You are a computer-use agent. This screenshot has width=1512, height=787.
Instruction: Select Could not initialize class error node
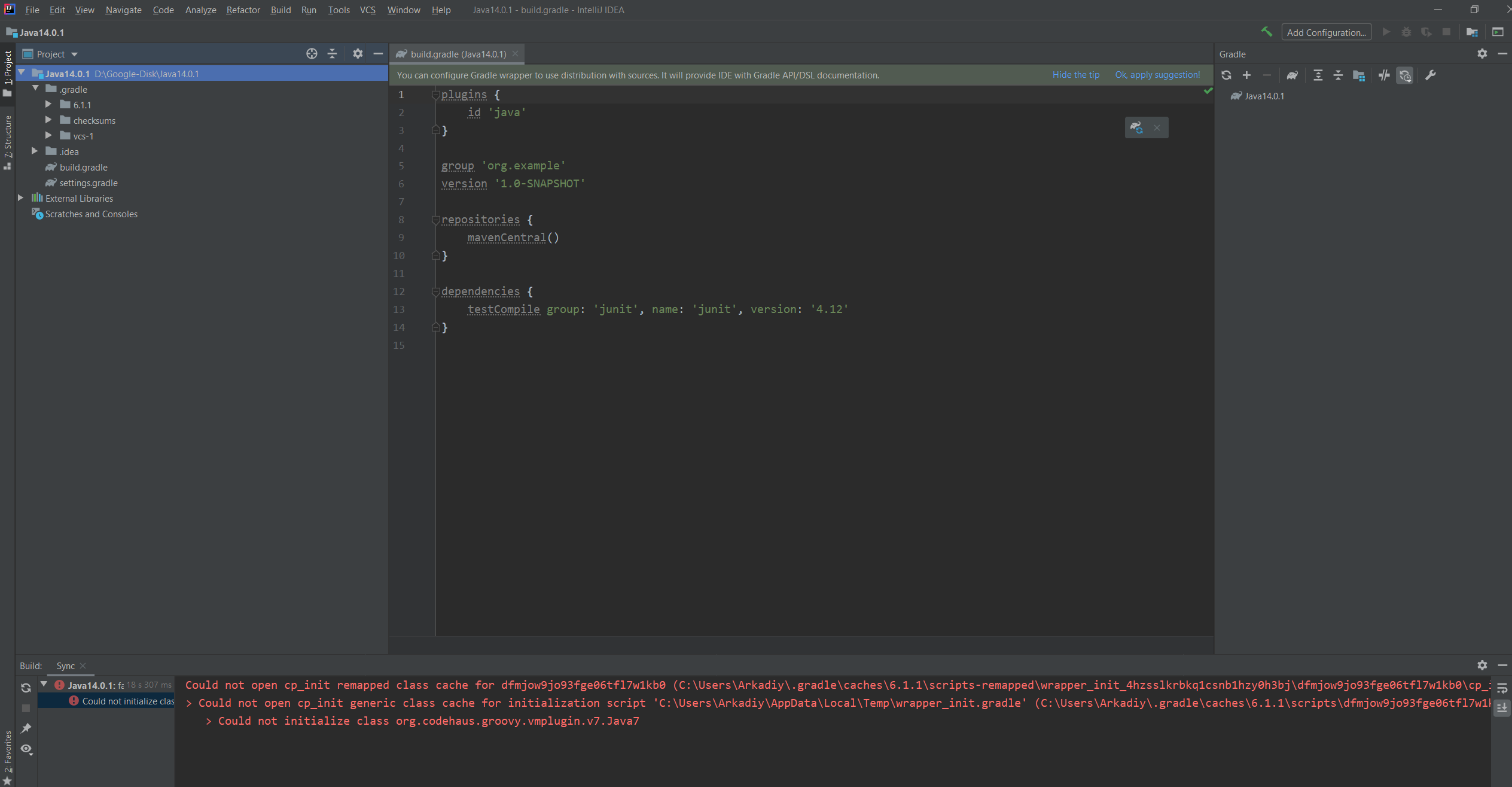[x=106, y=701]
